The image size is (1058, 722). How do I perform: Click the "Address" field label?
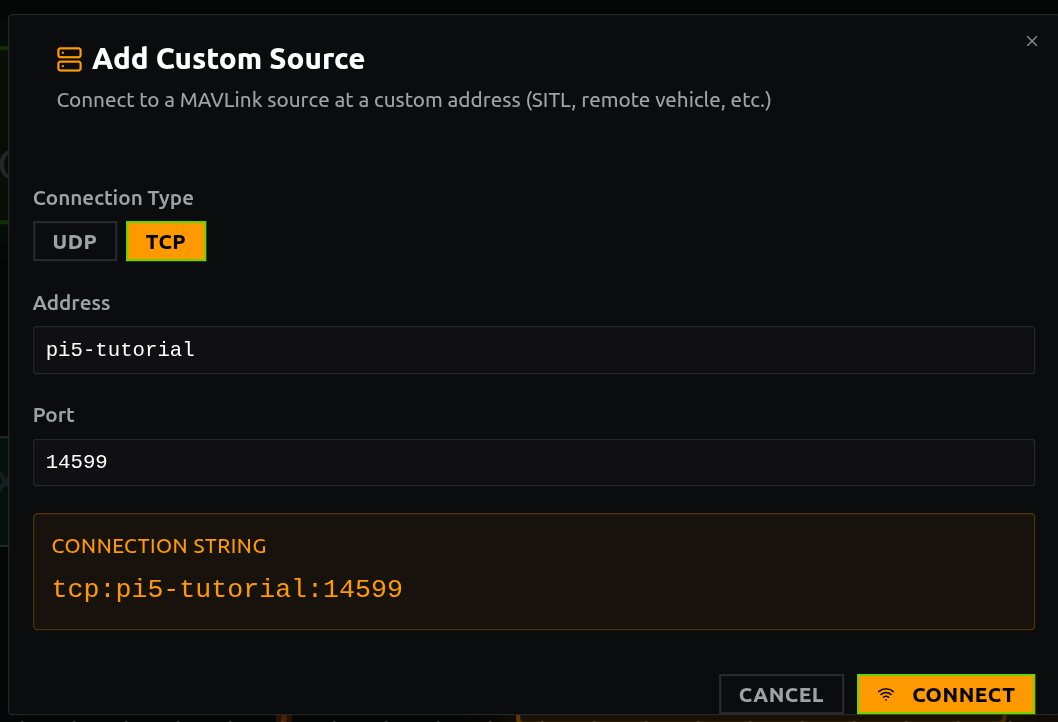click(x=72, y=302)
